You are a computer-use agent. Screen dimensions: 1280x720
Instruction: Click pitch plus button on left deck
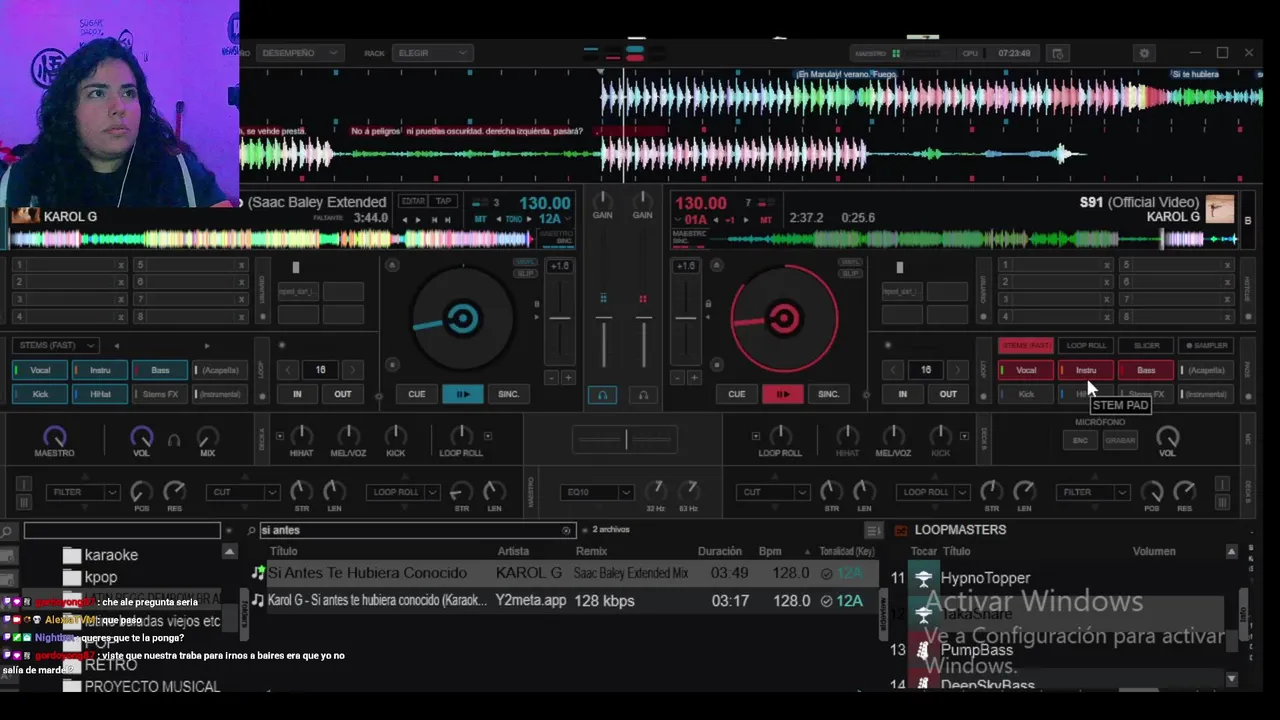pyautogui.click(x=568, y=378)
